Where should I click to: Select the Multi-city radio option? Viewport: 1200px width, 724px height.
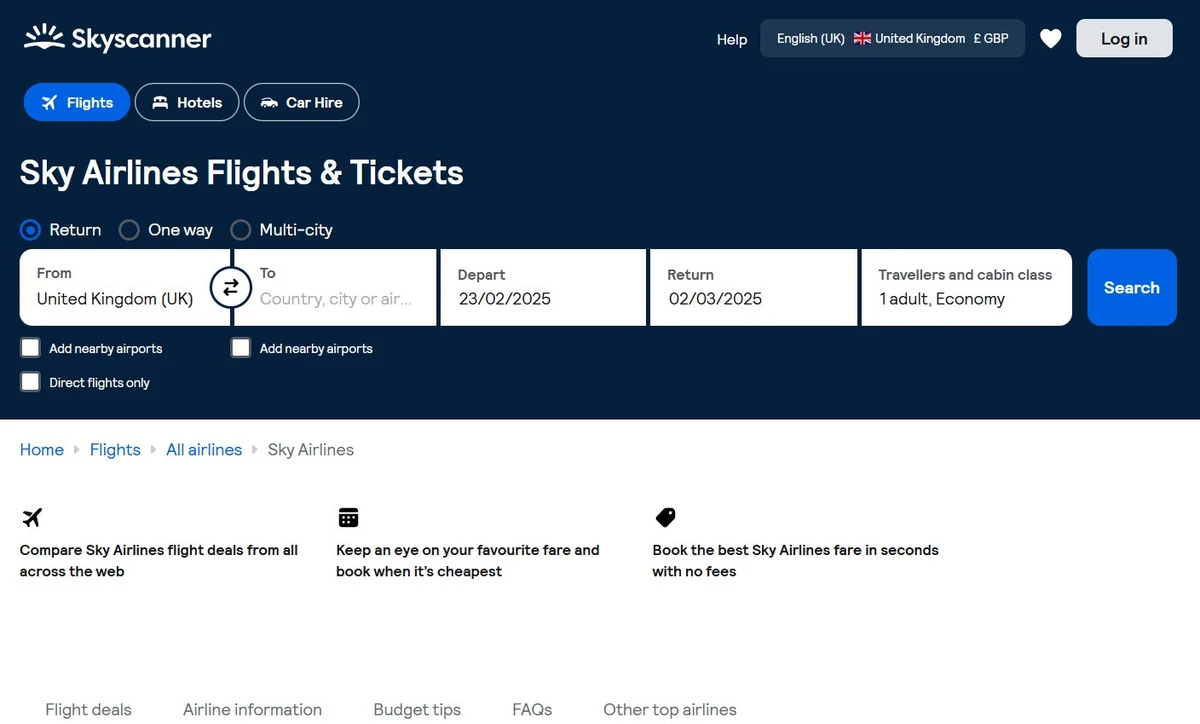[x=241, y=230]
